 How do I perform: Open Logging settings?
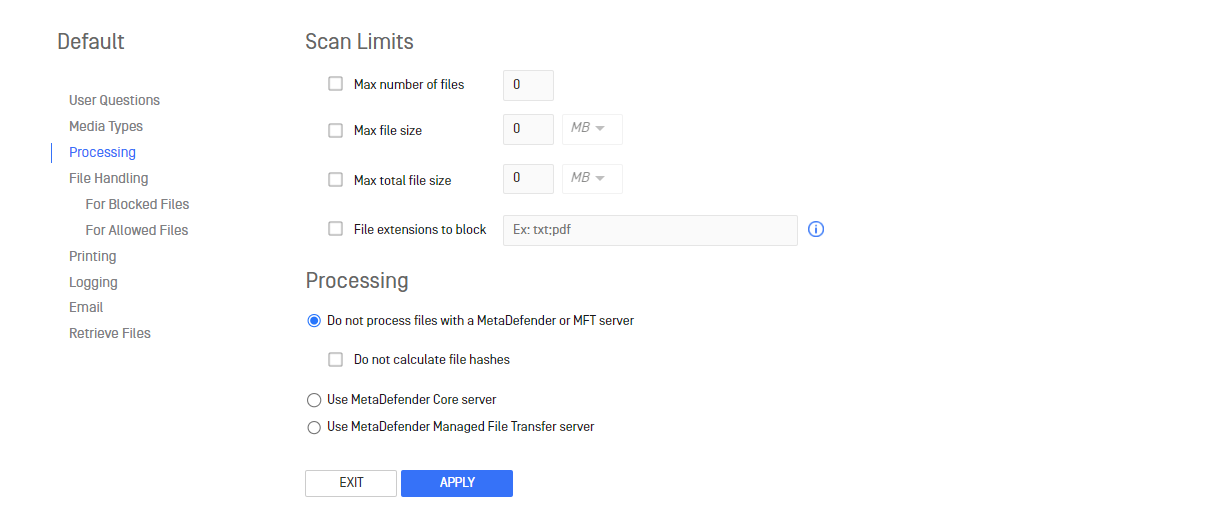(93, 282)
